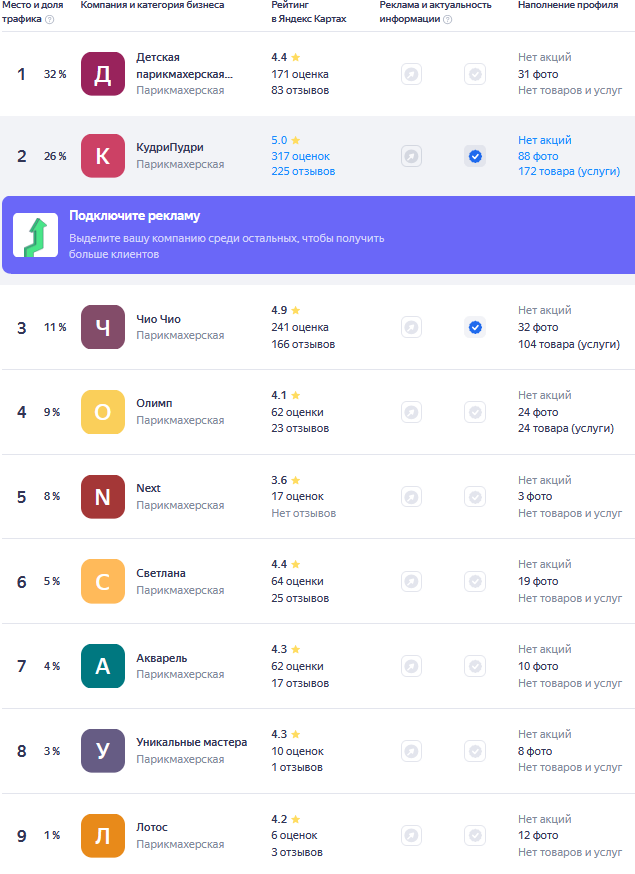Screen dimensions: 635x874
Task: Click the advertising icon in the Олимп row
Action: click(411, 412)
